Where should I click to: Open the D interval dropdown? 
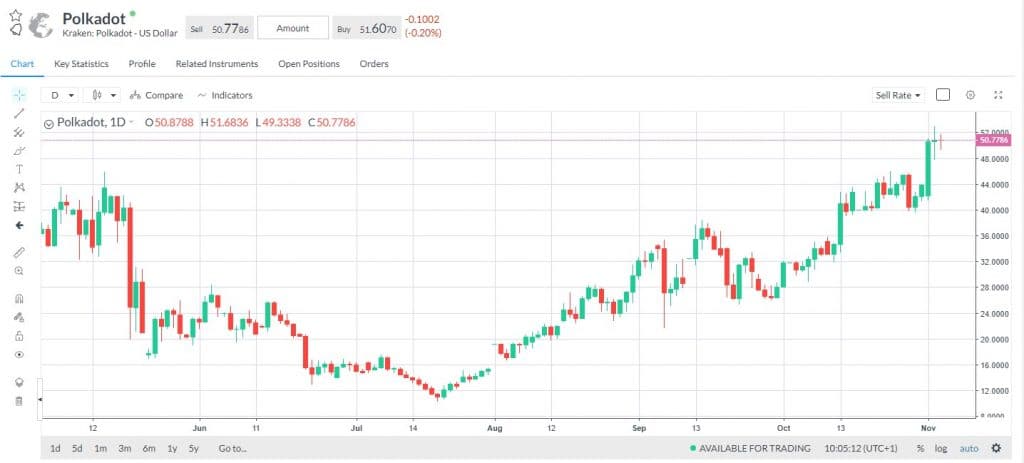pyautogui.click(x=61, y=95)
